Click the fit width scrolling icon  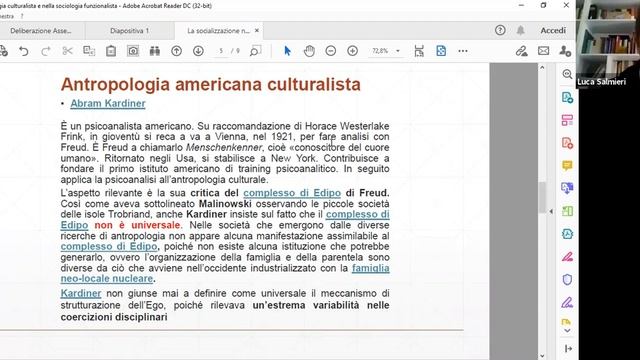pyautogui.click(x=419, y=51)
